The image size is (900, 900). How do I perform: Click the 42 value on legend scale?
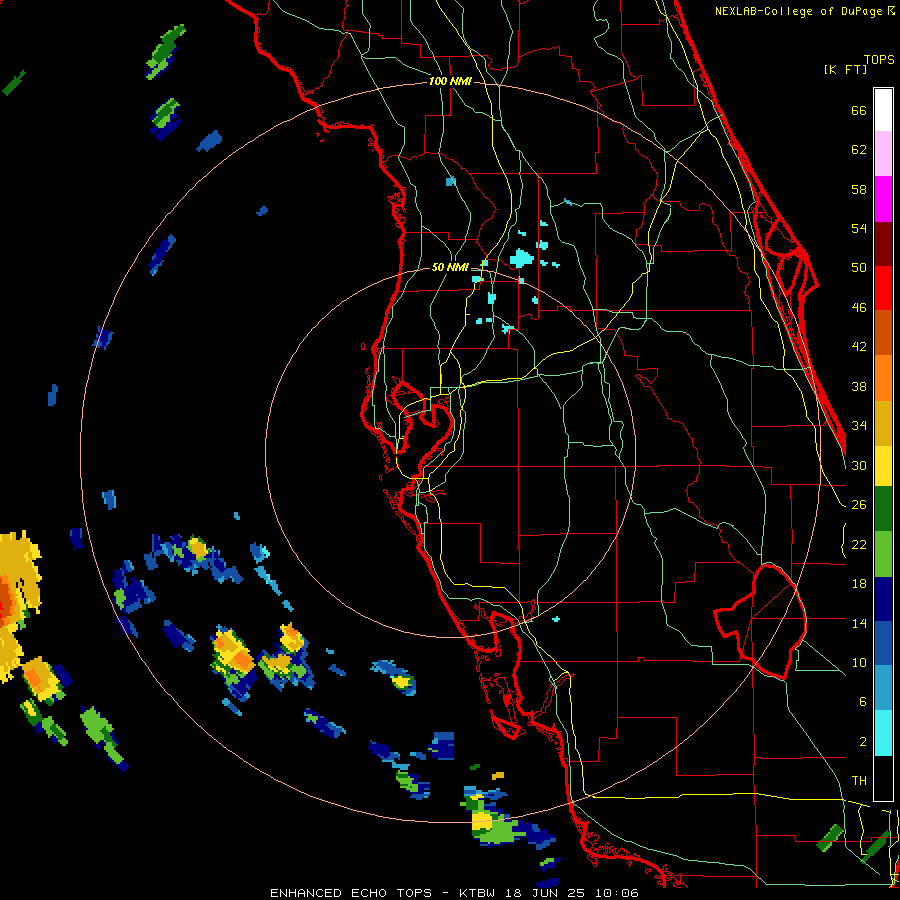[859, 347]
